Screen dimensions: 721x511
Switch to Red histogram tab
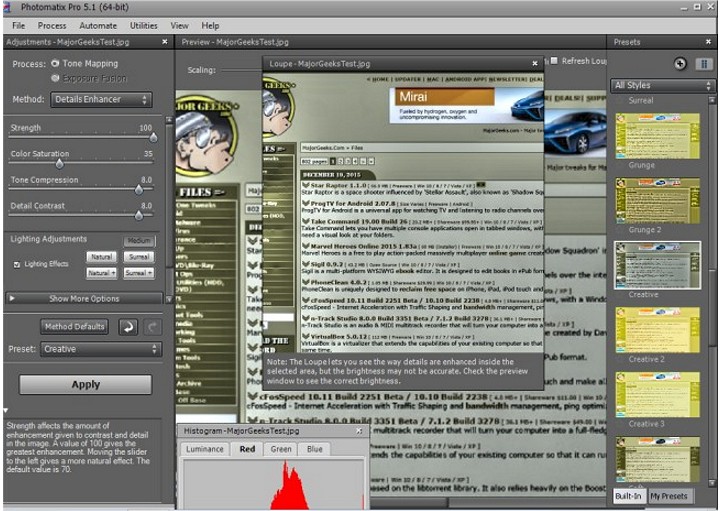pyautogui.click(x=247, y=449)
